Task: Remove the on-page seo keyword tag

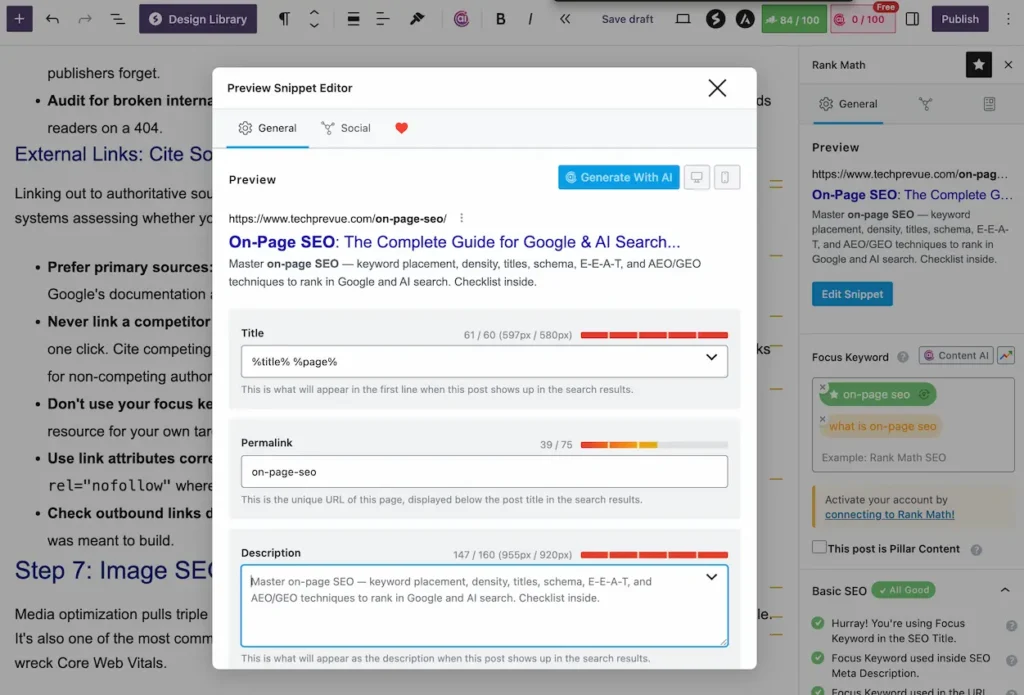Action: [x=822, y=387]
